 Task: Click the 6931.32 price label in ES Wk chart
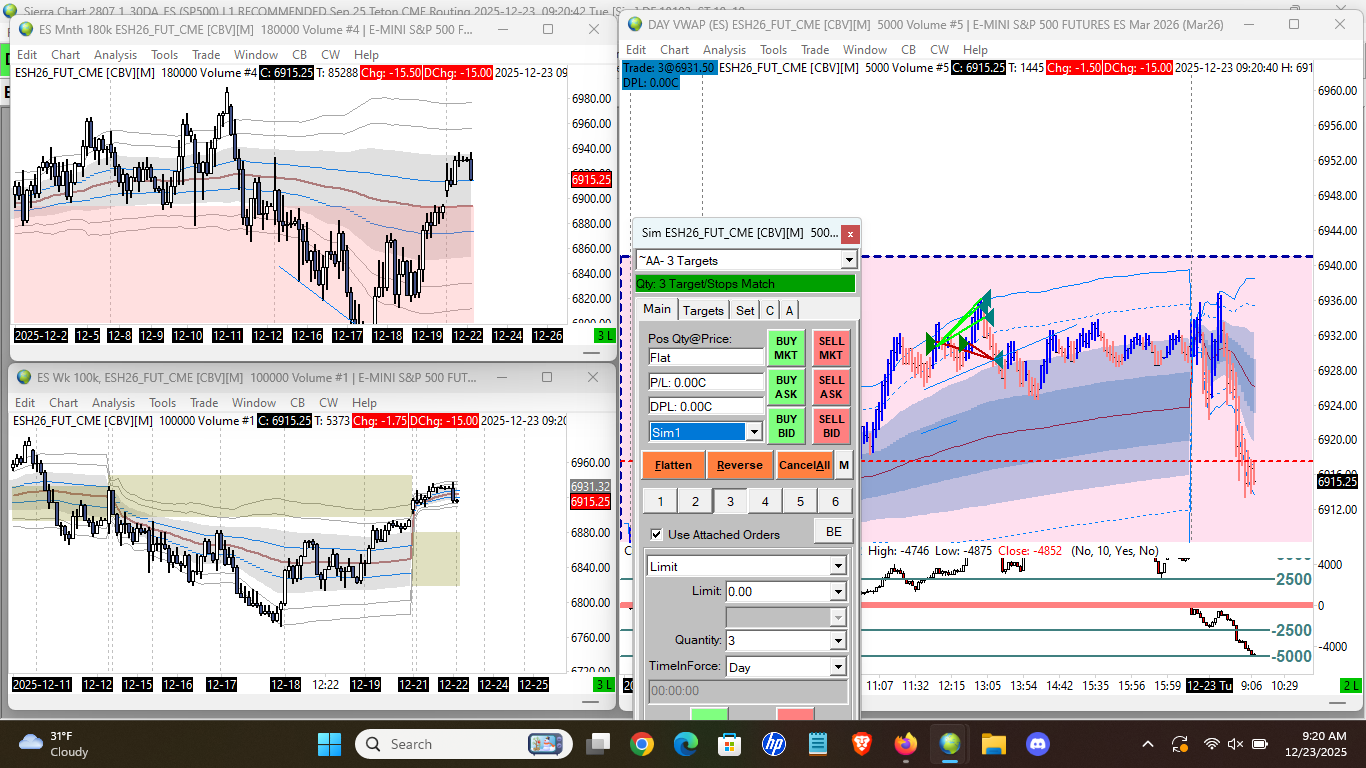click(x=590, y=486)
